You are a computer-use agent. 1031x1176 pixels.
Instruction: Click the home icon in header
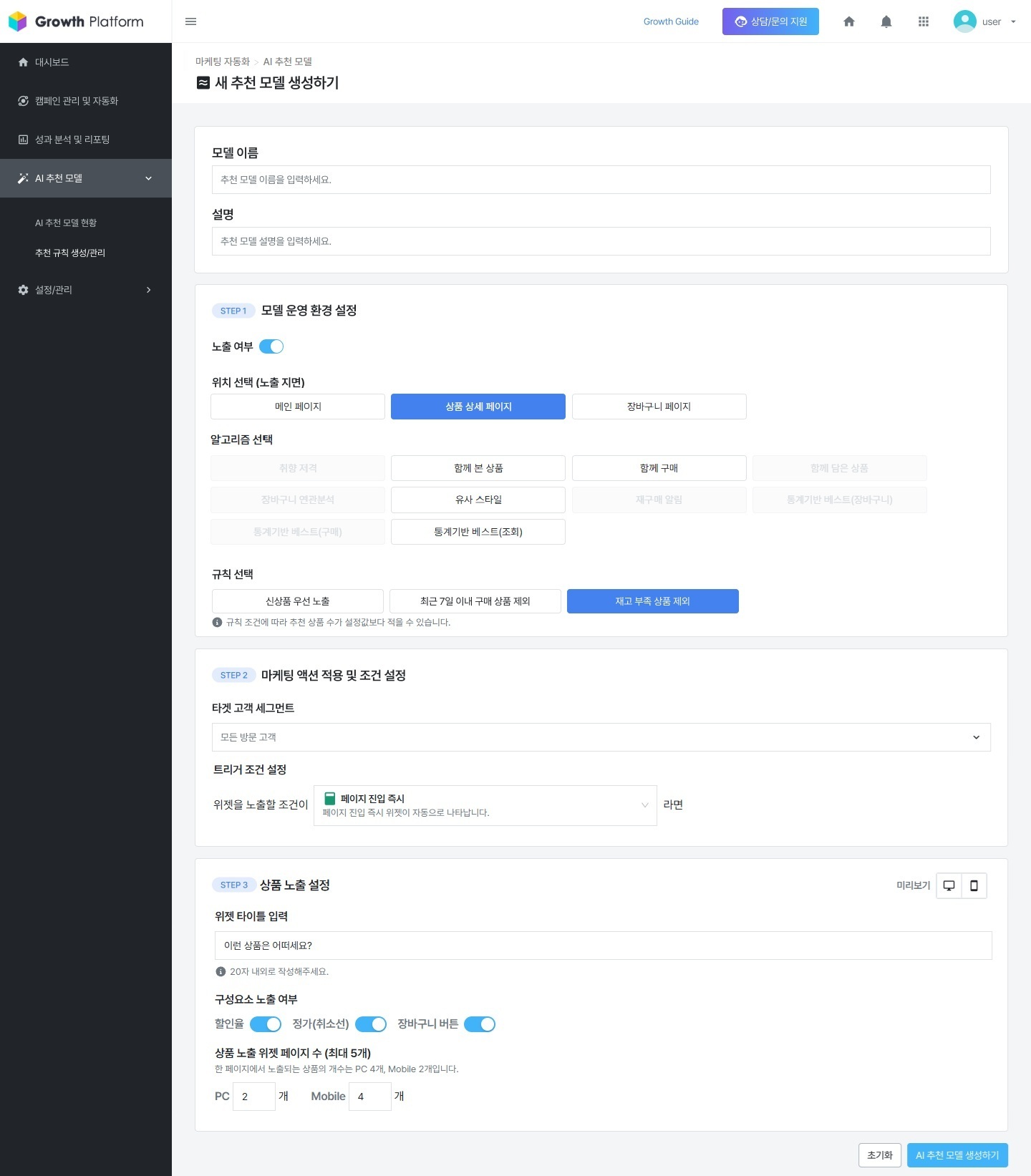[x=849, y=21]
